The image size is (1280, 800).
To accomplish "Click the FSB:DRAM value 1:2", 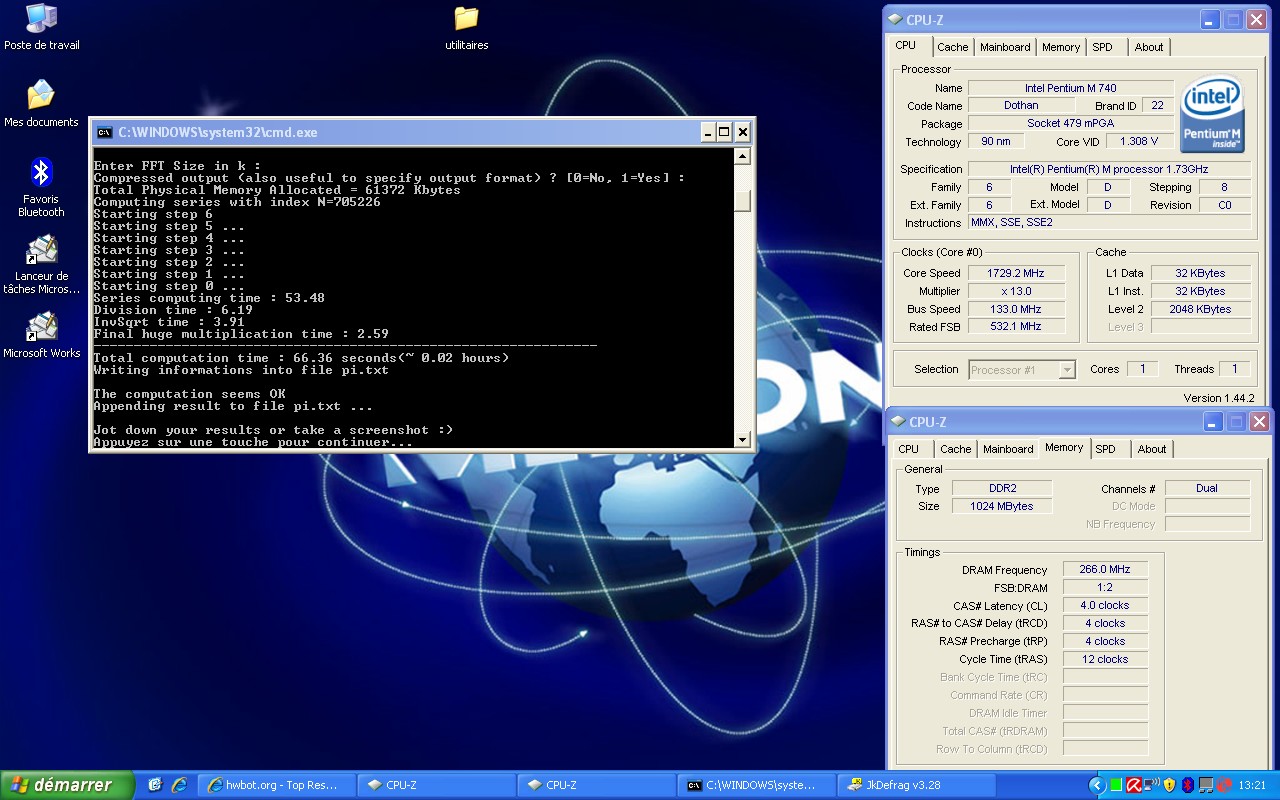I will [1105, 587].
